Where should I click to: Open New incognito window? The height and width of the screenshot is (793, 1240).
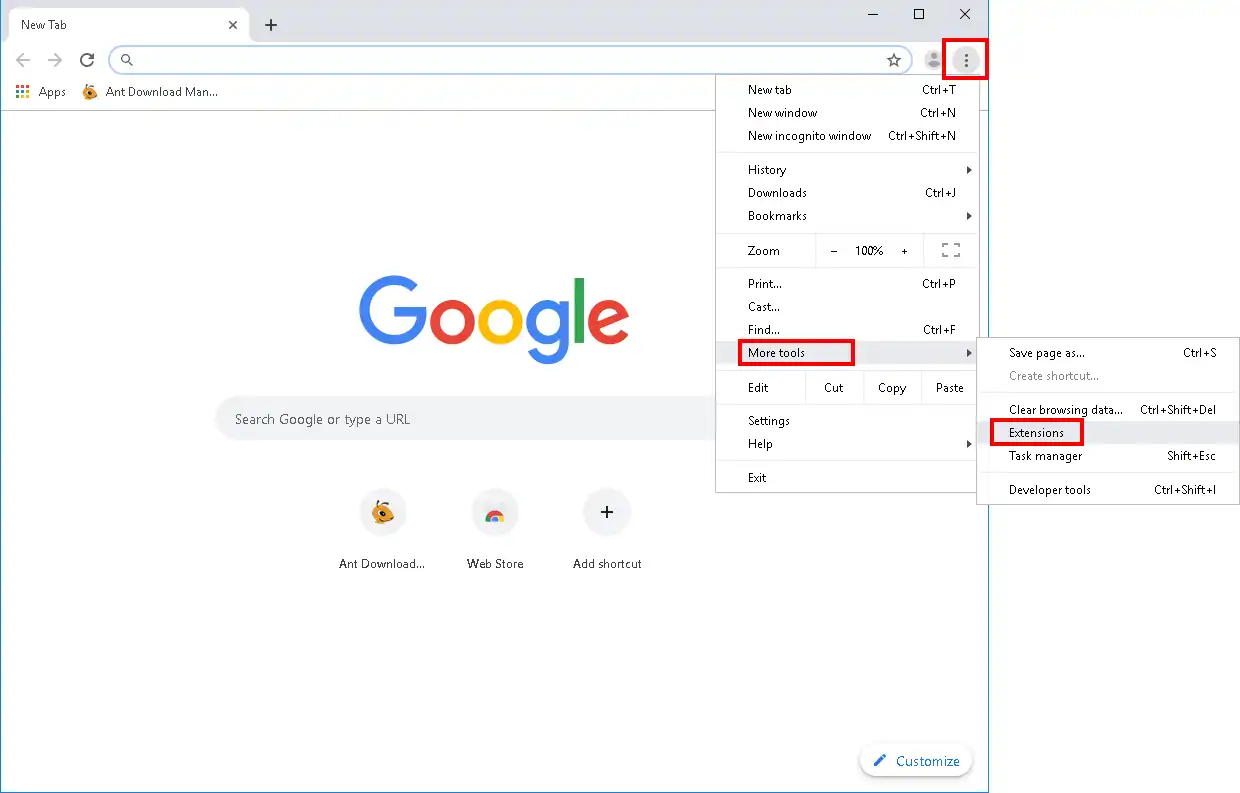847,136
